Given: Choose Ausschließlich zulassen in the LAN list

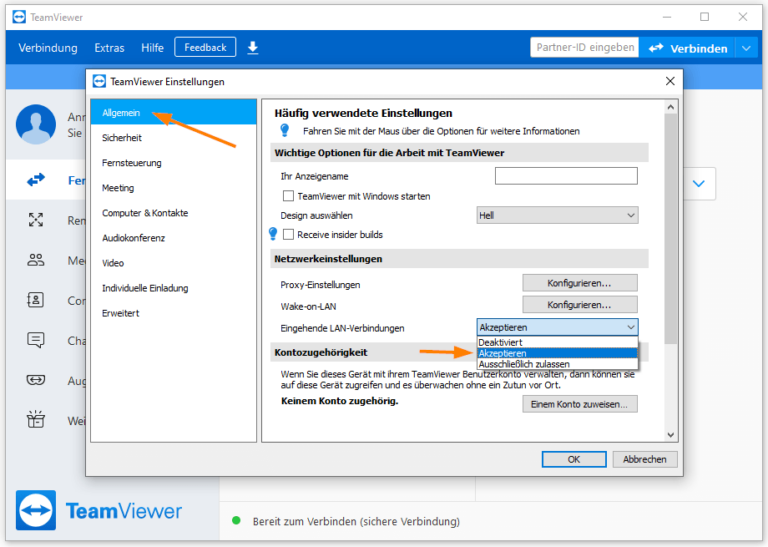Looking at the screenshot, I should pyautogui.click(x=557, y=364).
